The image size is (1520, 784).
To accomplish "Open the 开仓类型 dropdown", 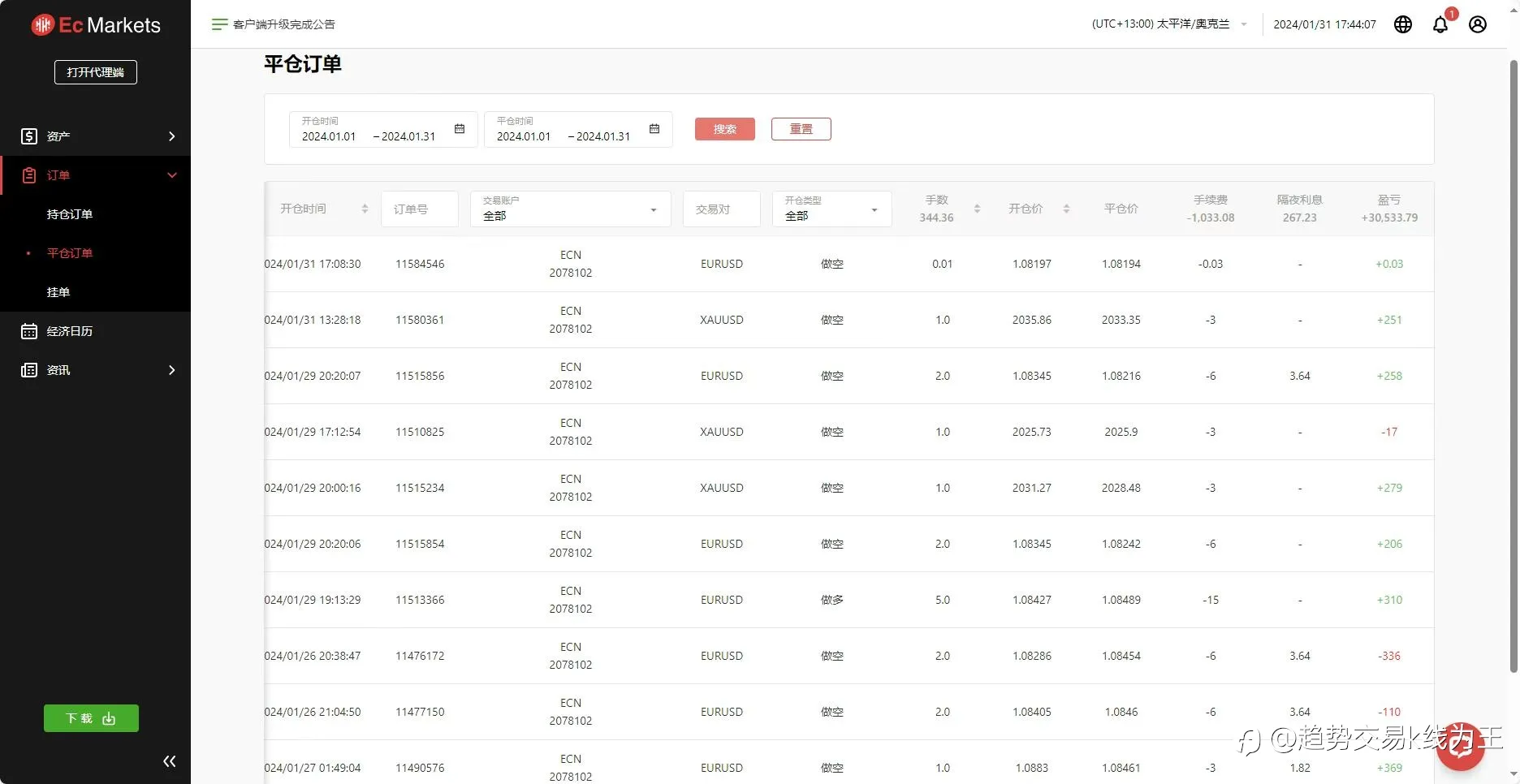I will point(832,209).
